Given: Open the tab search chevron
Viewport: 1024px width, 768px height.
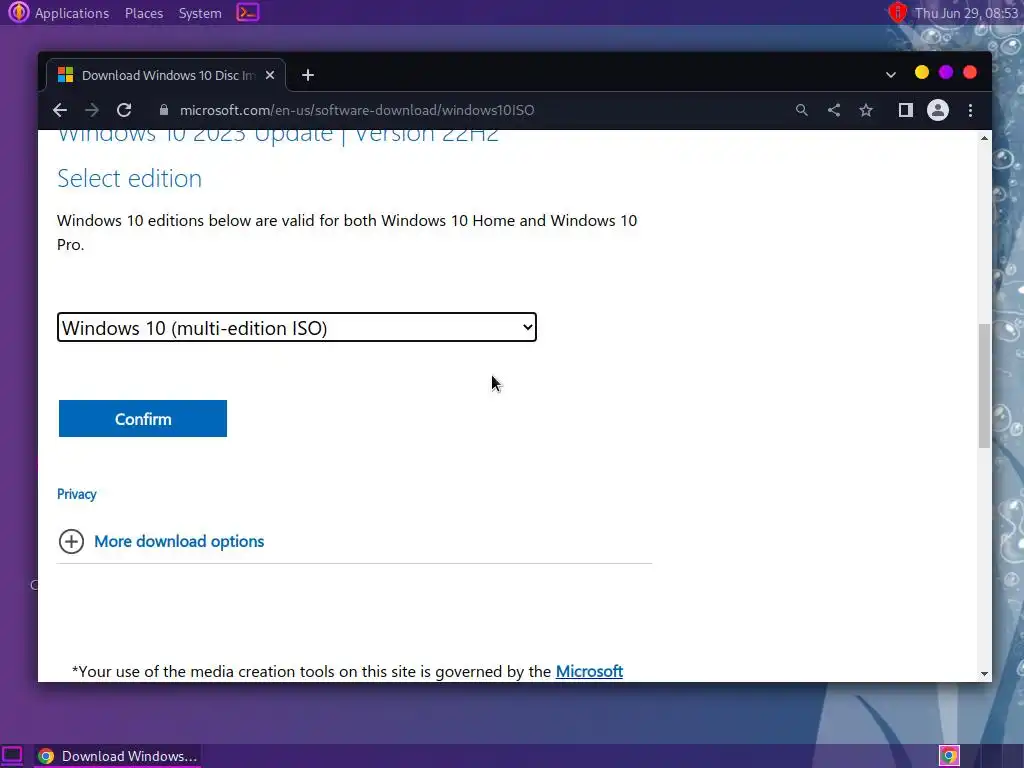Looking at the screenshot, I should [891, 74].
